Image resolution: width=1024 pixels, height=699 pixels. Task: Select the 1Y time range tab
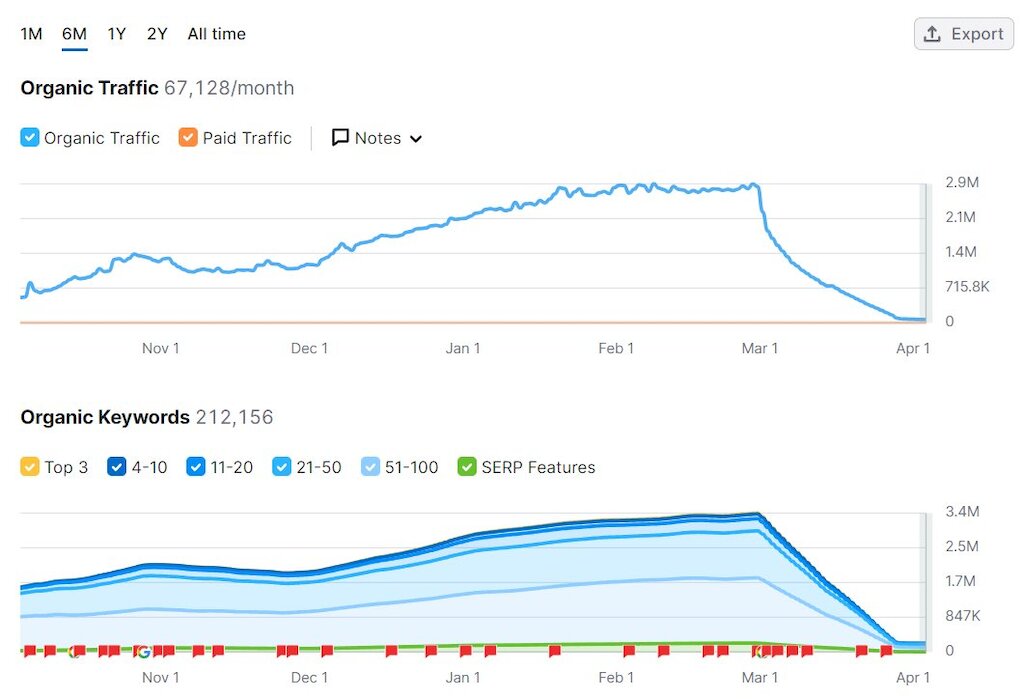click(x=117, y=34)
